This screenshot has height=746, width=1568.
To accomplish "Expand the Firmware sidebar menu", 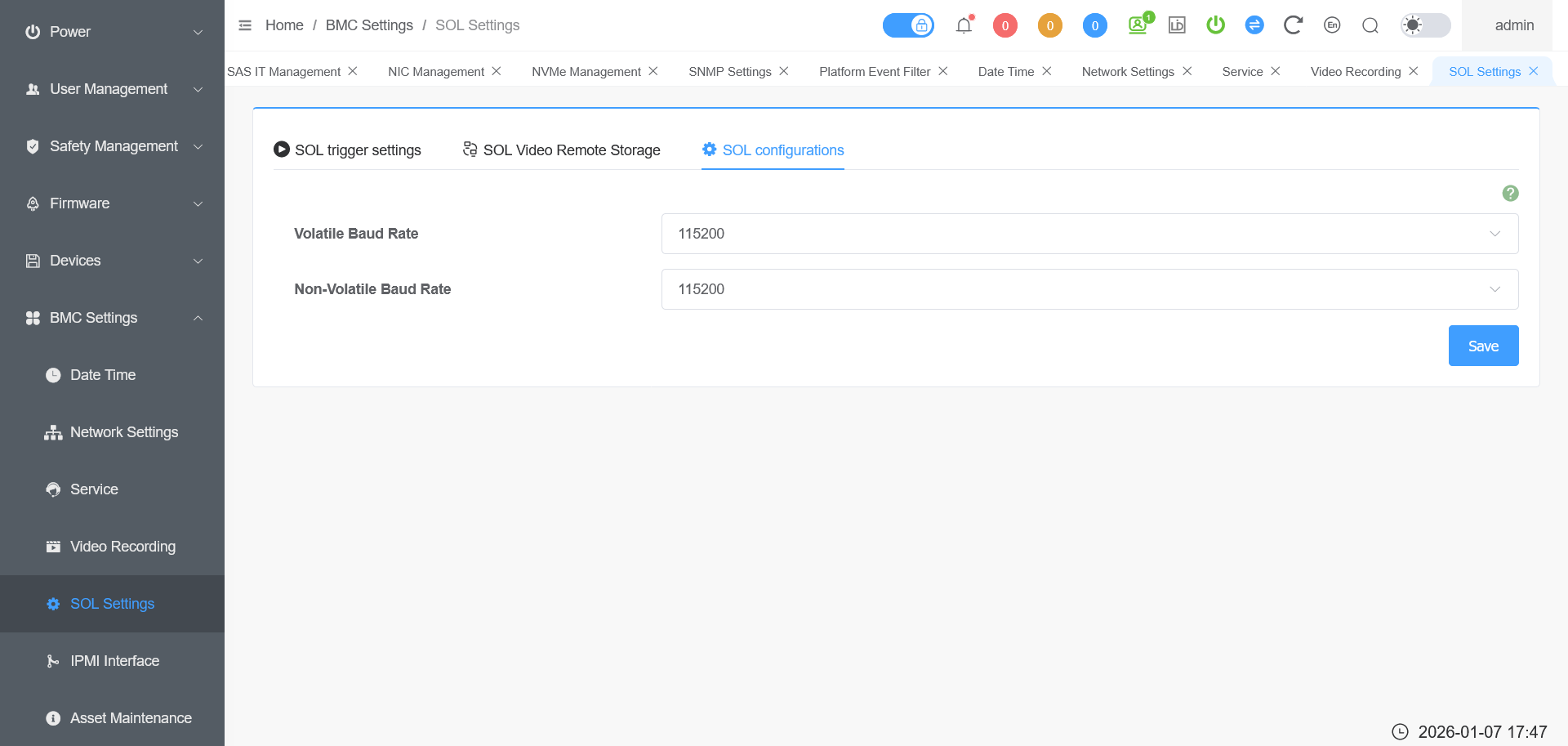I will pos(112,203).
